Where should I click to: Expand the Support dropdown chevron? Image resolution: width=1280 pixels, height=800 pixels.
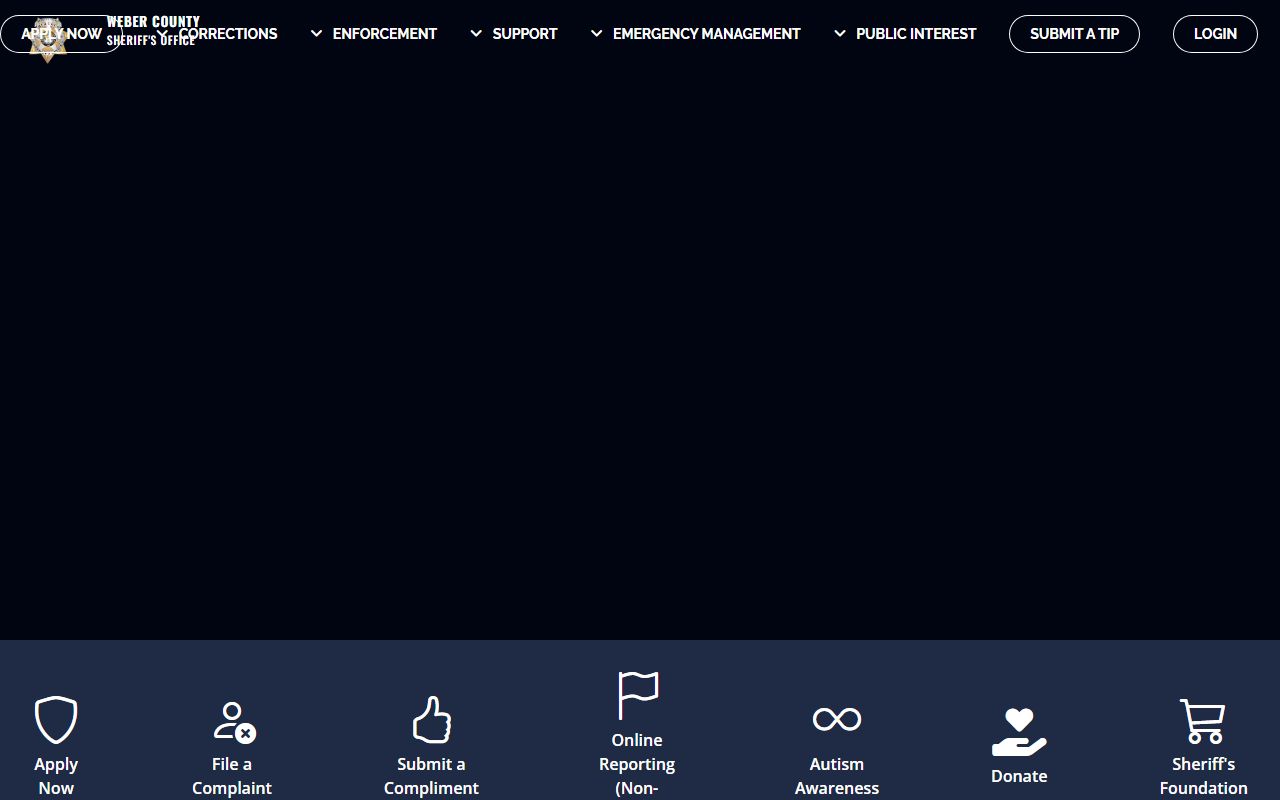click(x=476, y=33)
